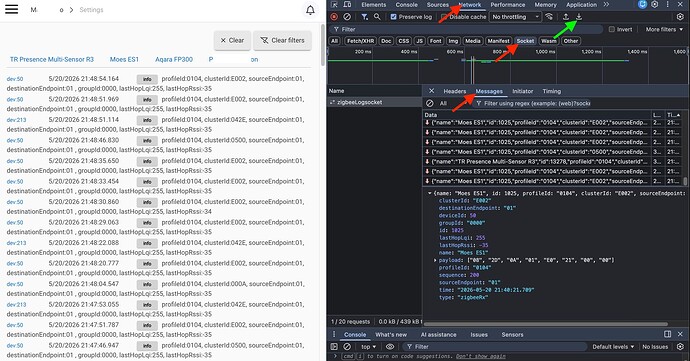Export HAR with download icon
Image resolution: width=690 pixels, height=361 pixels.
tap(579, 17)
